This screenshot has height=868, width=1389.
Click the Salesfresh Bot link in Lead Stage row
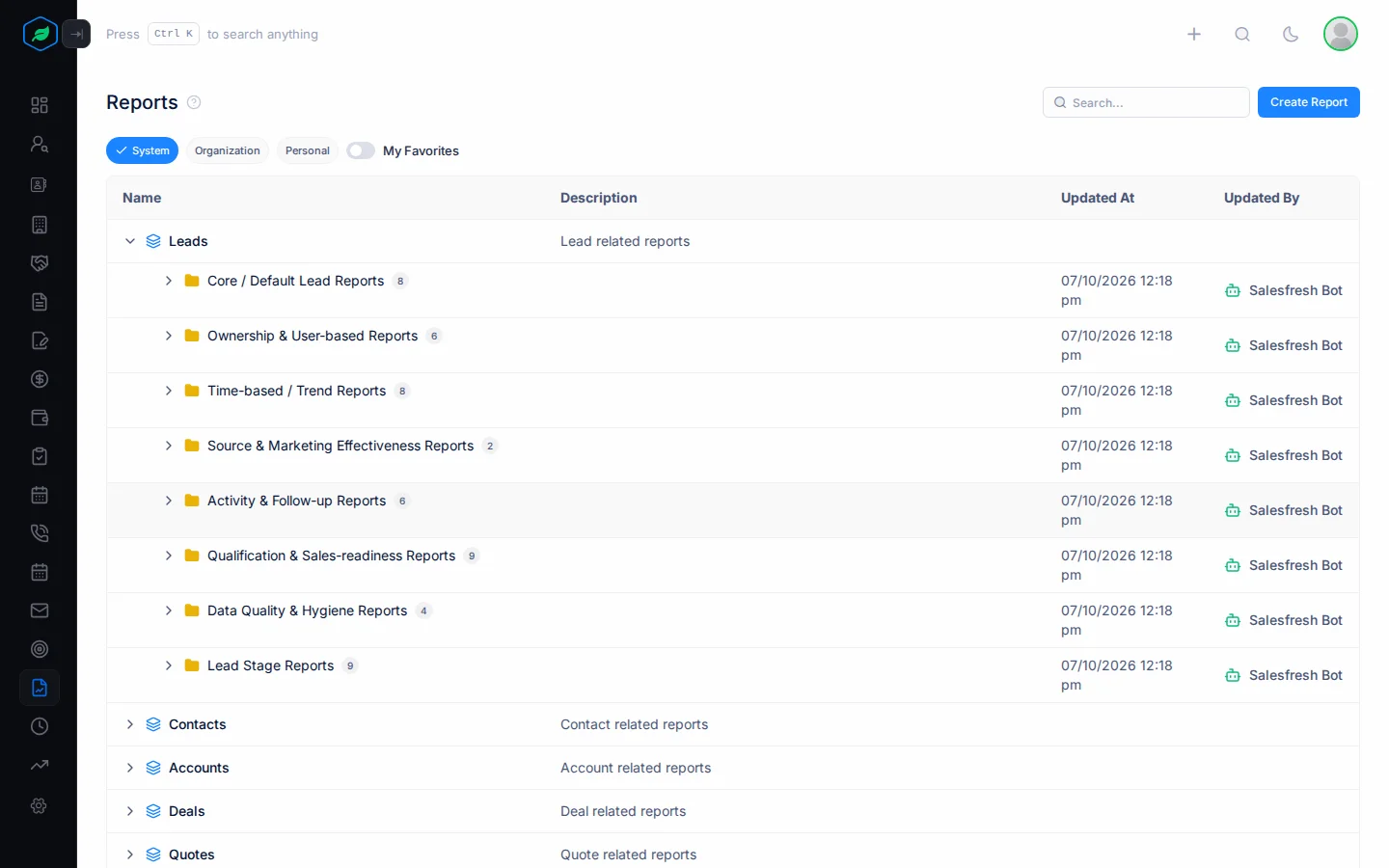[x=1295, y=675]
